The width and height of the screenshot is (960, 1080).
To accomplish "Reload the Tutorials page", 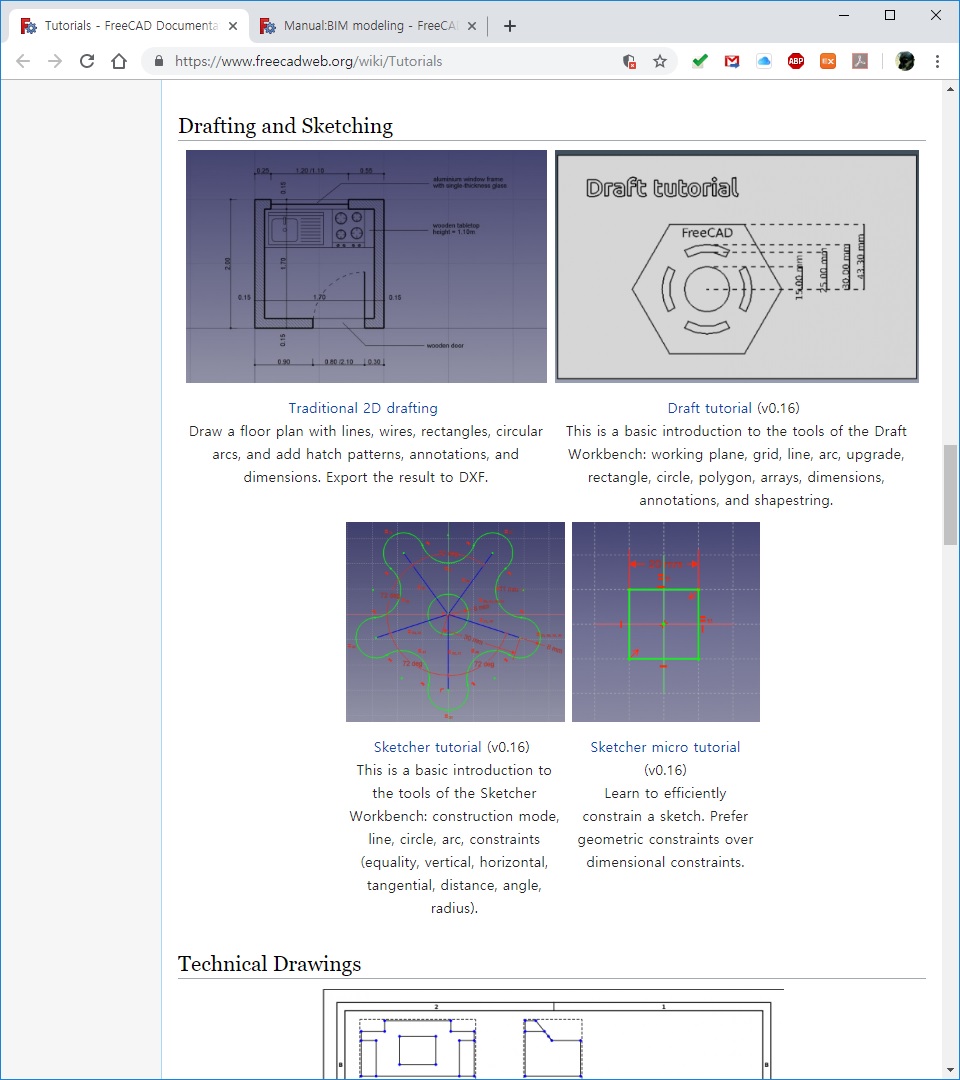I will click(87, 61).
